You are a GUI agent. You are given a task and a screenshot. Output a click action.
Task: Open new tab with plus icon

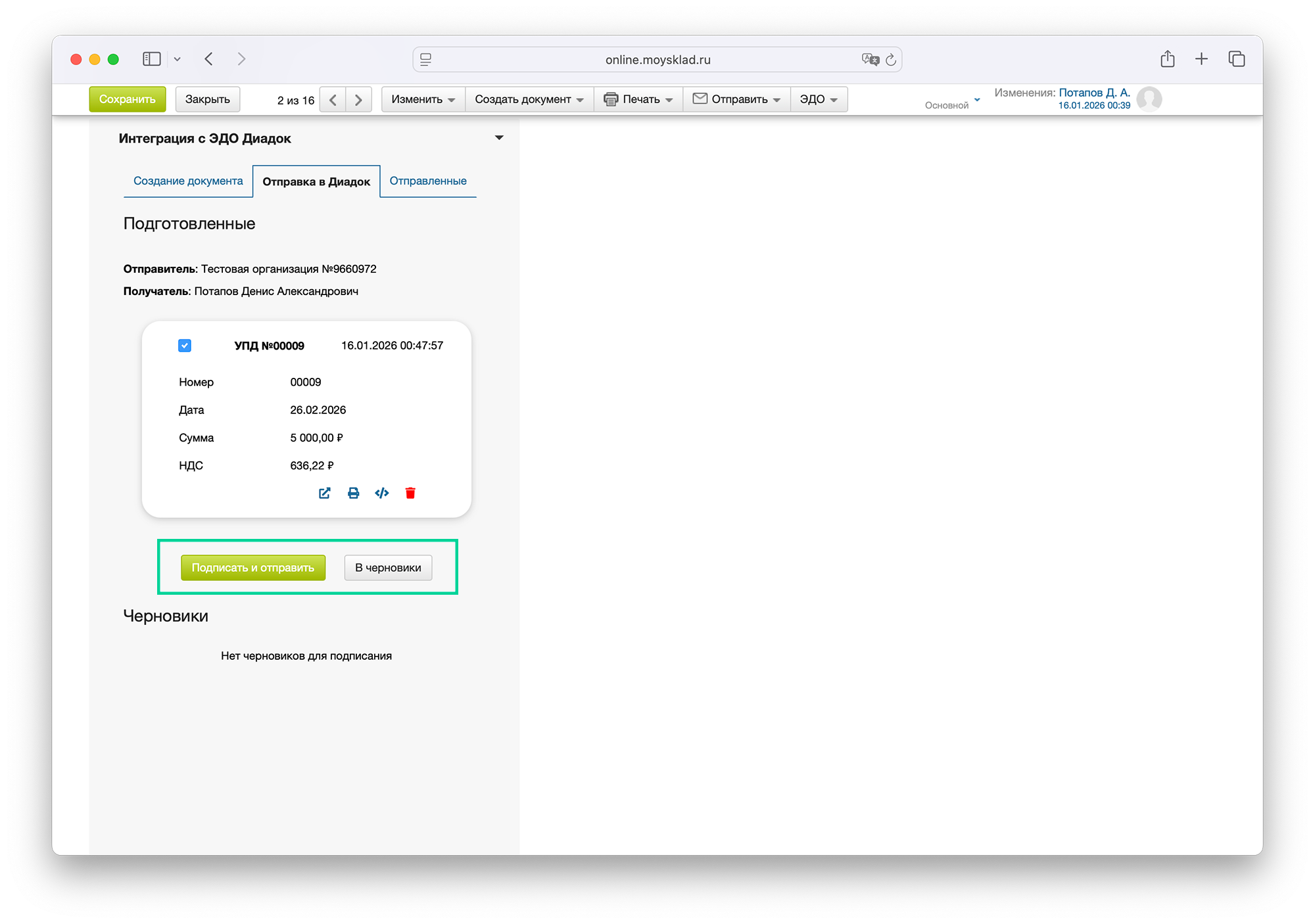click(1201, 59)
